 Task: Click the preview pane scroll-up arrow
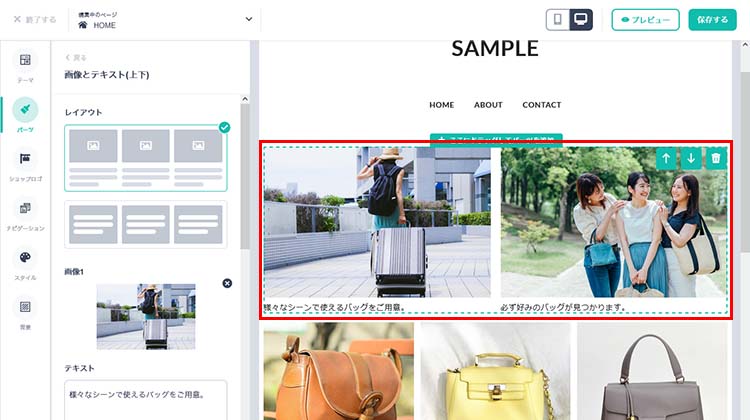[745, 44]
